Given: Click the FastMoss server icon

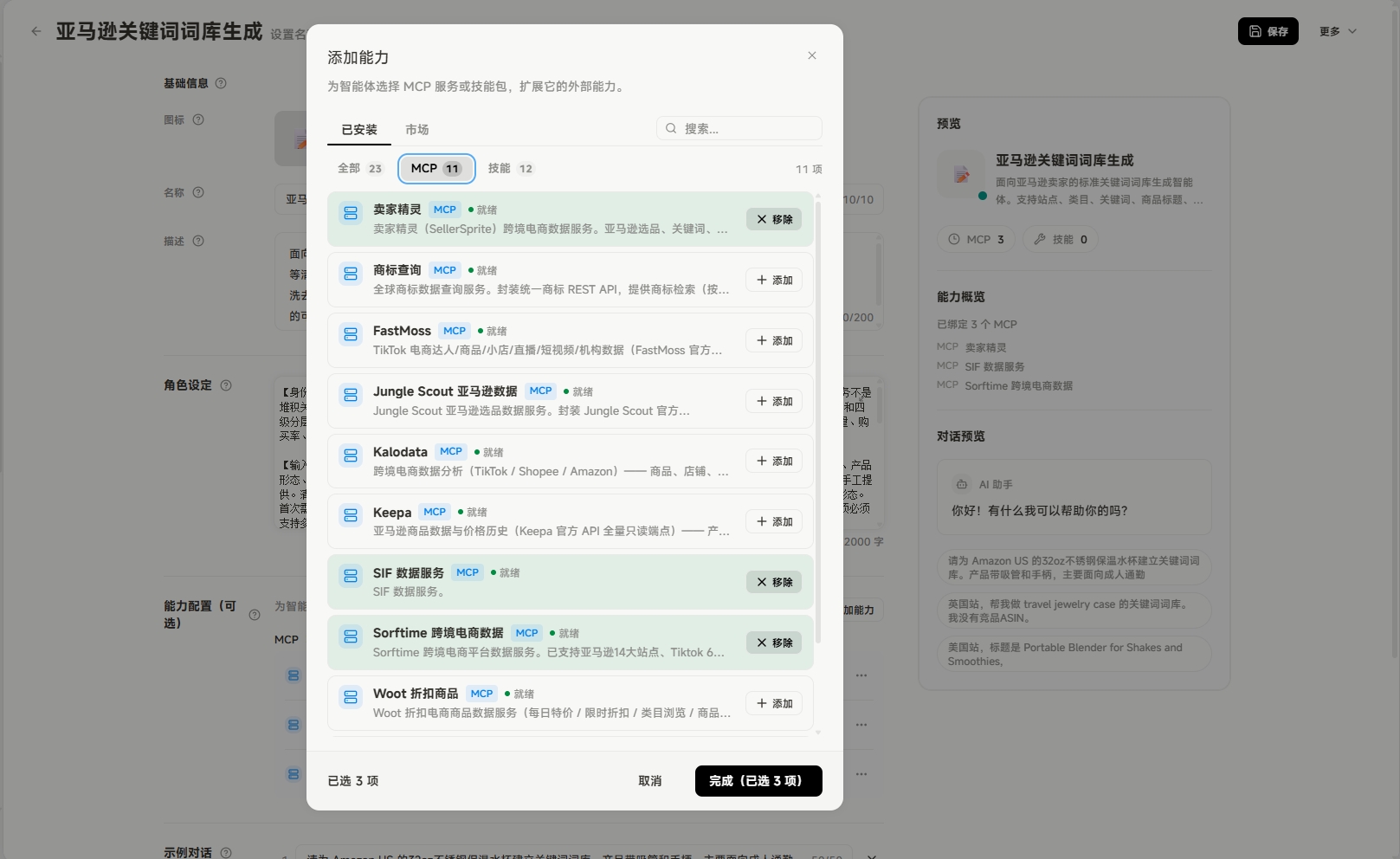Looking at the screenshot, I should [x=351, y=334].
